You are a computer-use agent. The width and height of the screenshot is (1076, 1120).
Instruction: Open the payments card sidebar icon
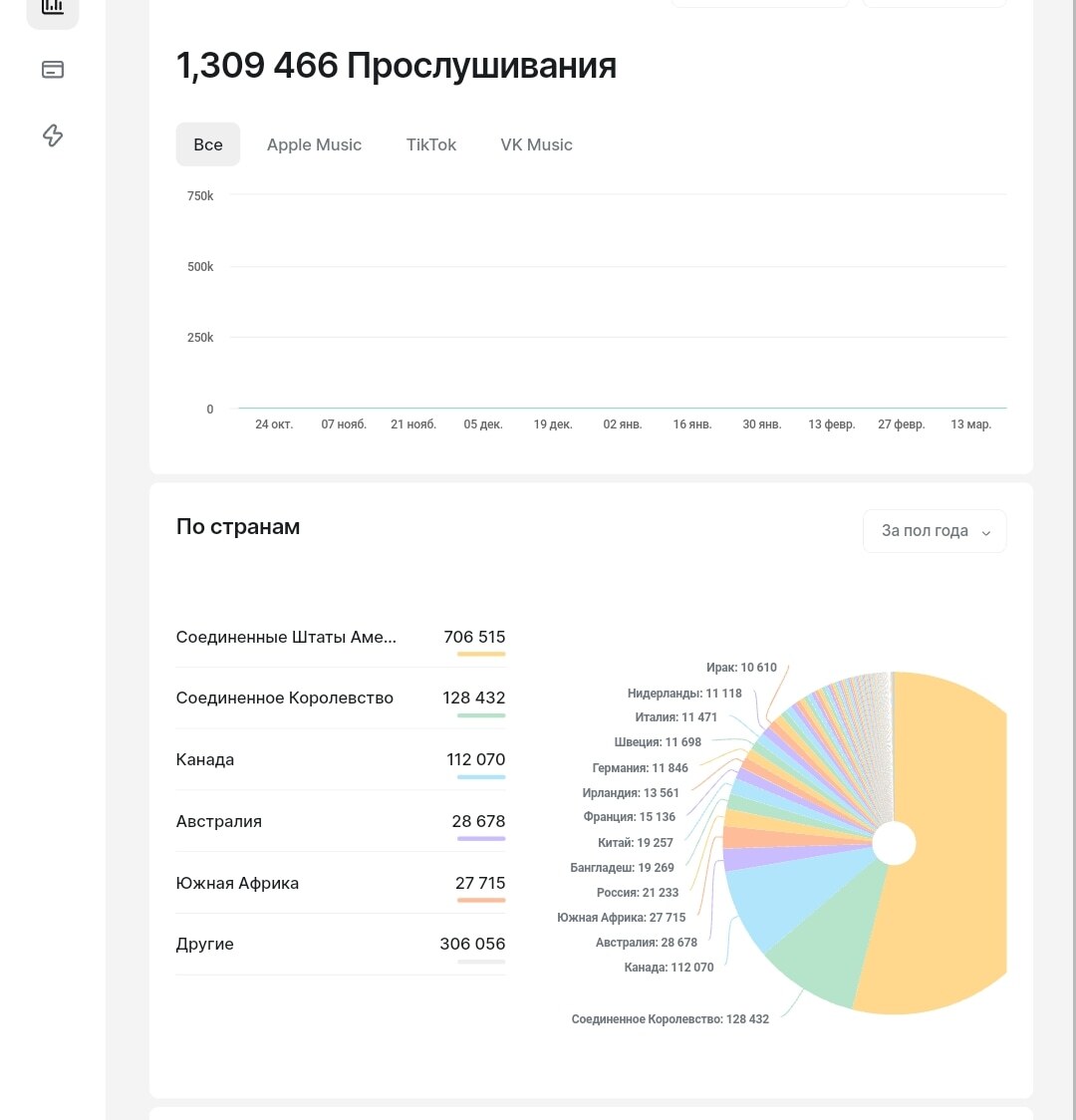[x=53, y=70]
